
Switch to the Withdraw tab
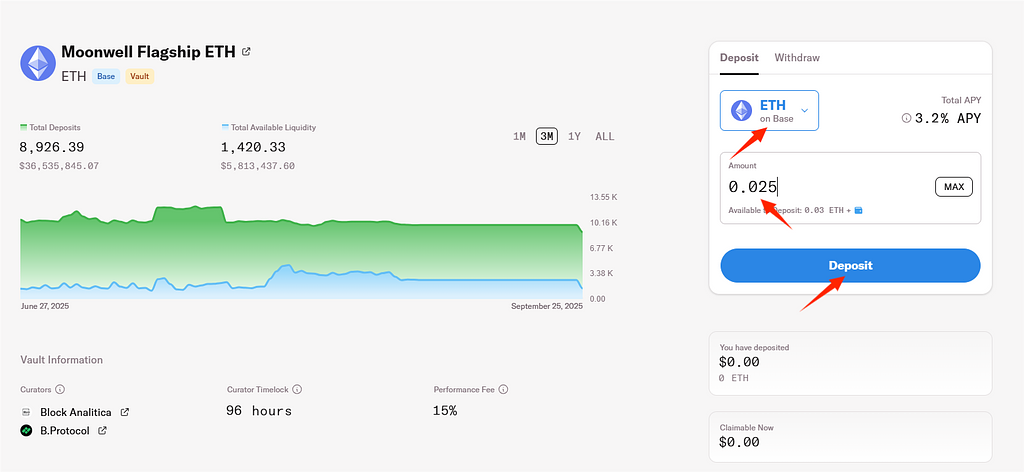796,58
